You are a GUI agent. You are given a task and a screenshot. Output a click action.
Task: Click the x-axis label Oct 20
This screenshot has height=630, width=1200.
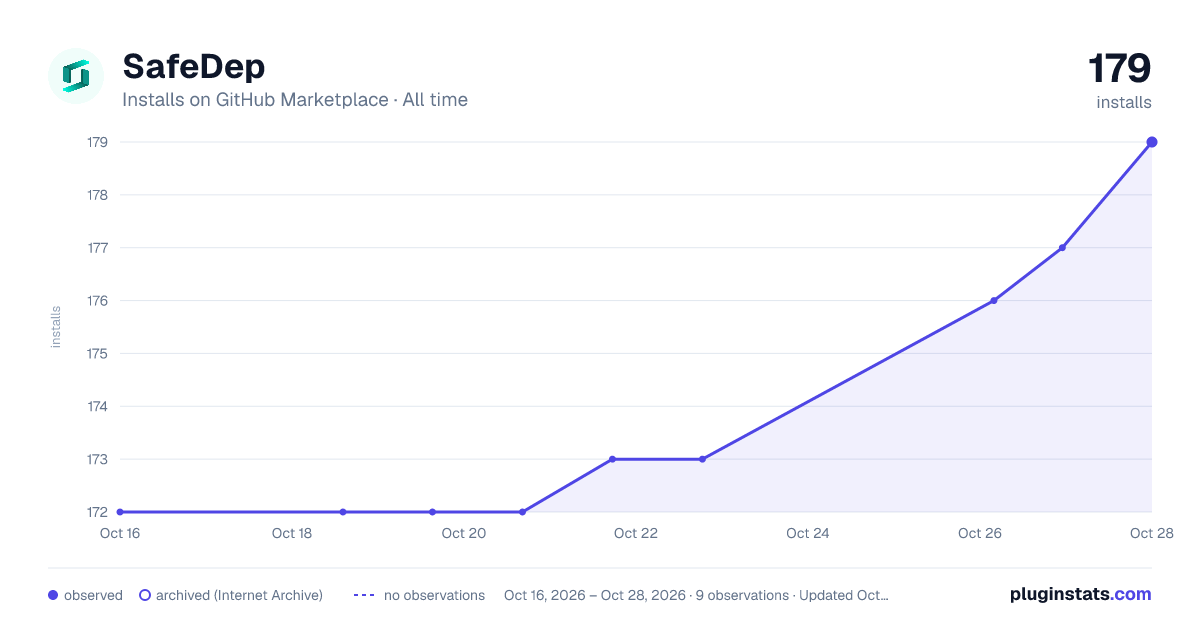[464, 533]
